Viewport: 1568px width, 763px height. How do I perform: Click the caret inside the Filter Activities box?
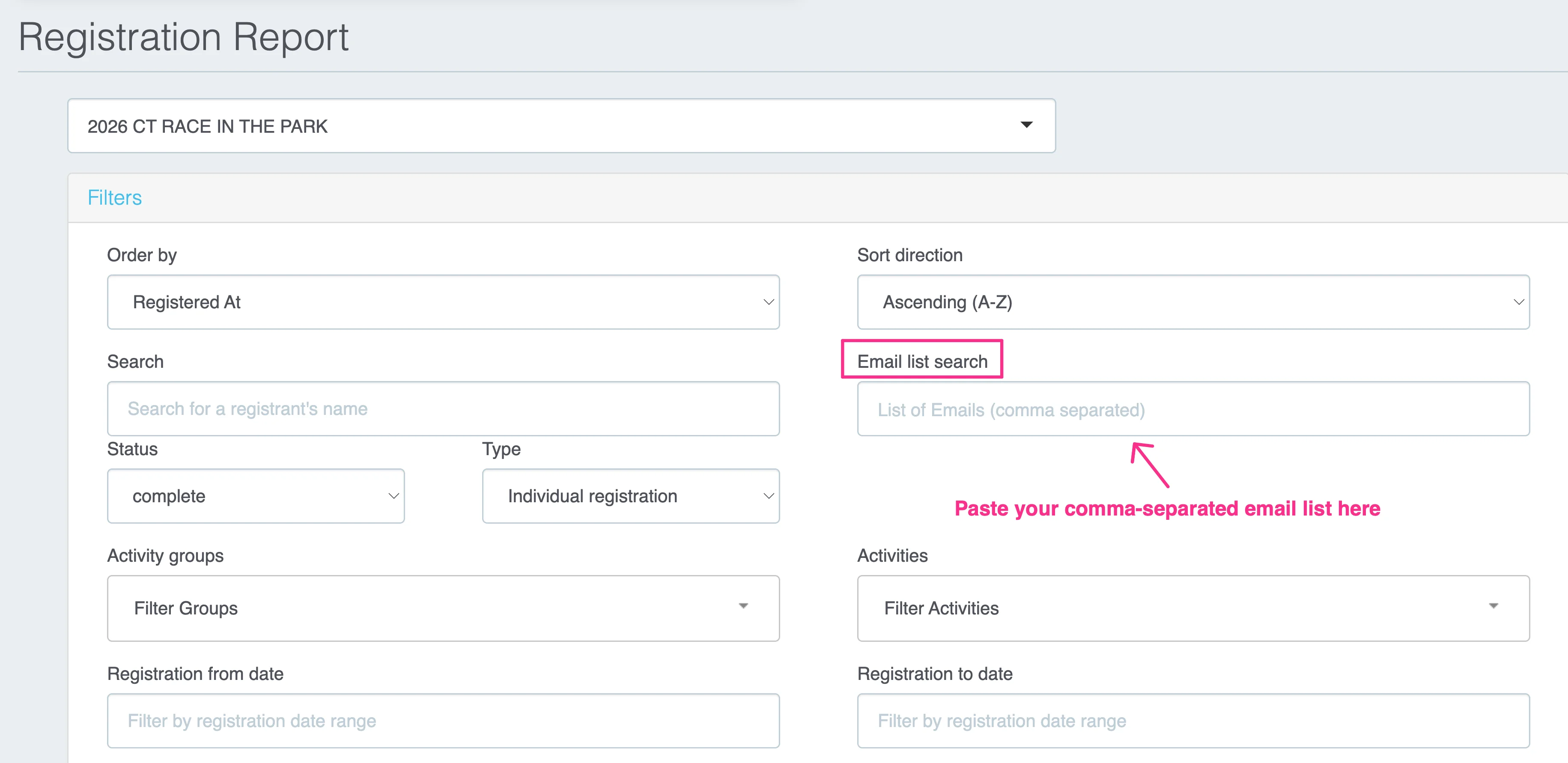coord(1493,607)
